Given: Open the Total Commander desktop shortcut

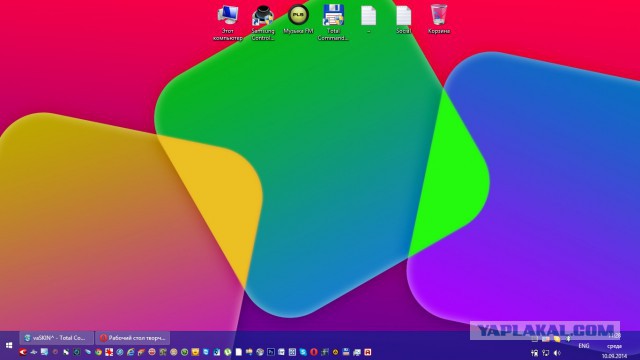Looking at the screenshot, I should [x=333, y=22].
